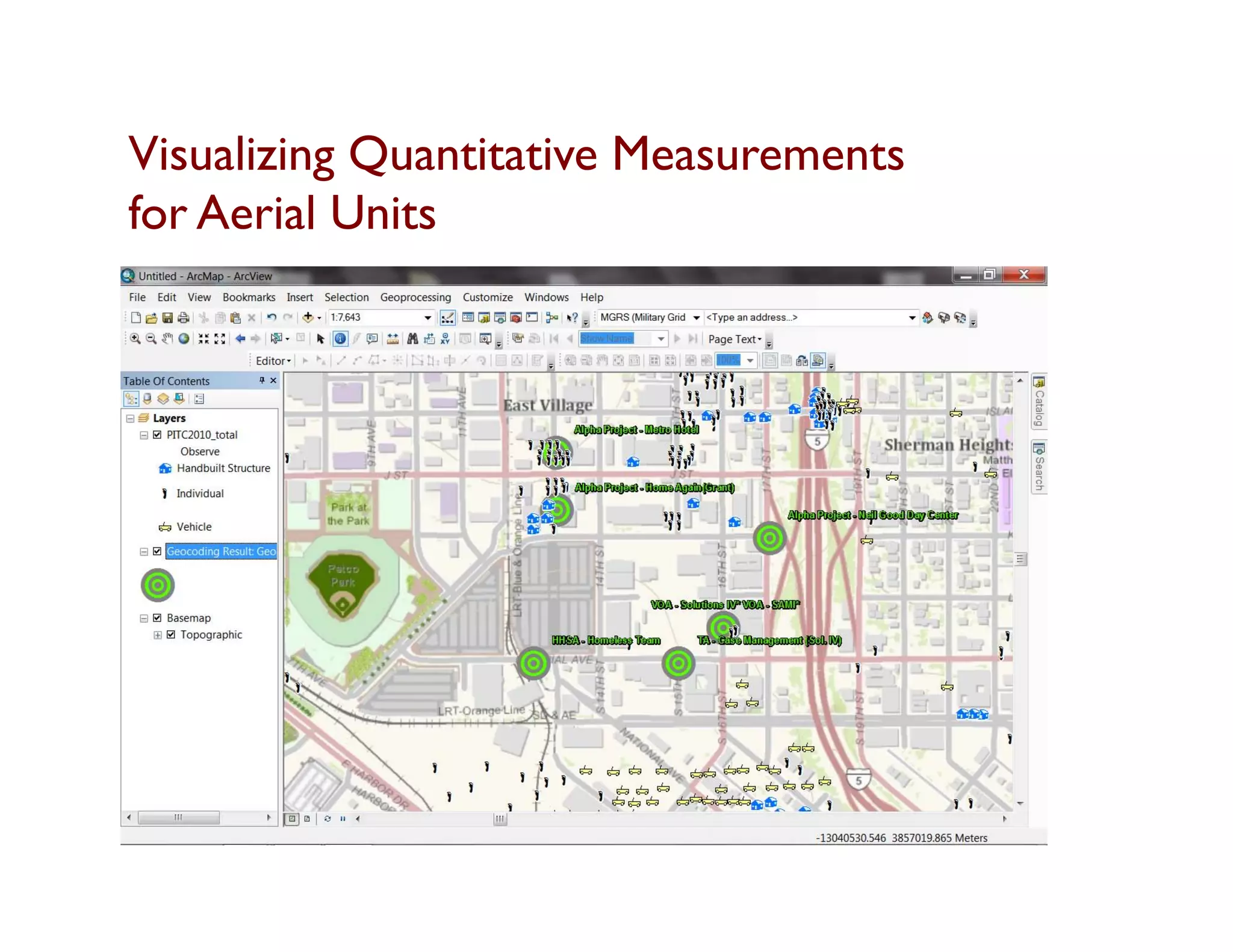Click the Handbuilt Structure symbol
Viewport: 1233px width, 952px height.
click(165, 468)
